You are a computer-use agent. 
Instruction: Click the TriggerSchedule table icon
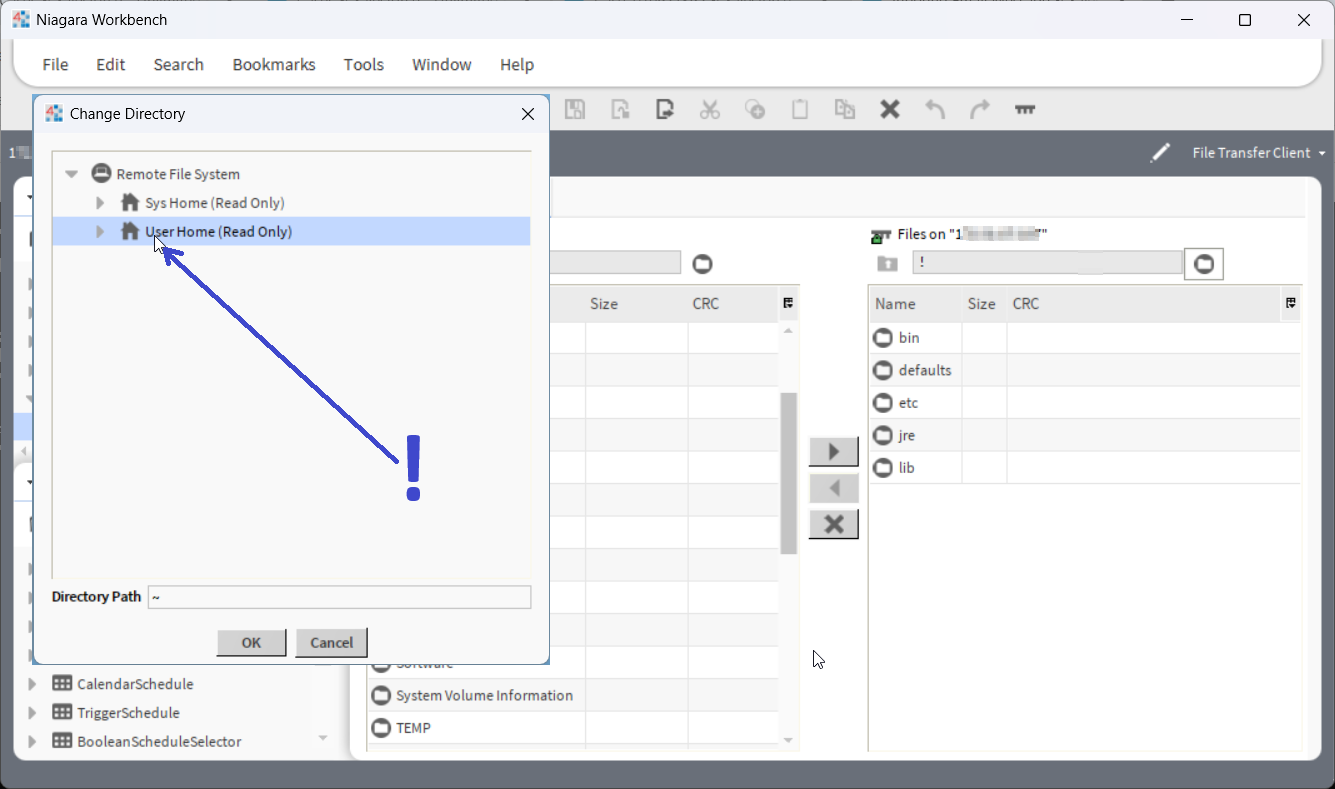click(x=62, y=713)
